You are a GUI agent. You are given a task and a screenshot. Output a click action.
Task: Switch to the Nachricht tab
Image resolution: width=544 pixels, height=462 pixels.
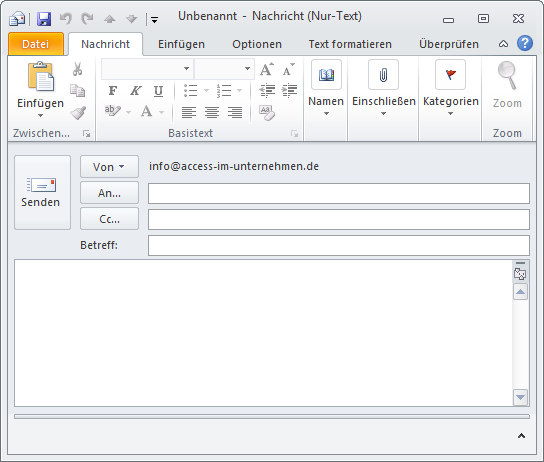(105, 44)
